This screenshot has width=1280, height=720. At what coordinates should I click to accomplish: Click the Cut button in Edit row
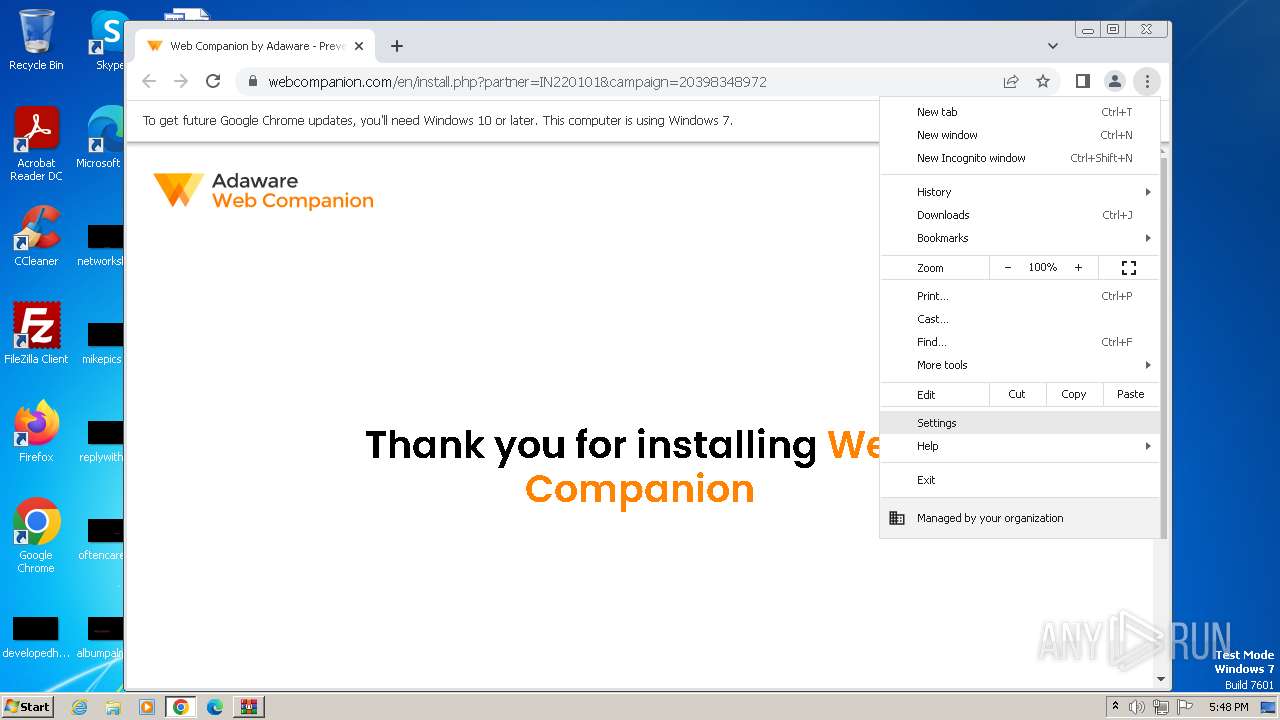(x=1017, y=394)
